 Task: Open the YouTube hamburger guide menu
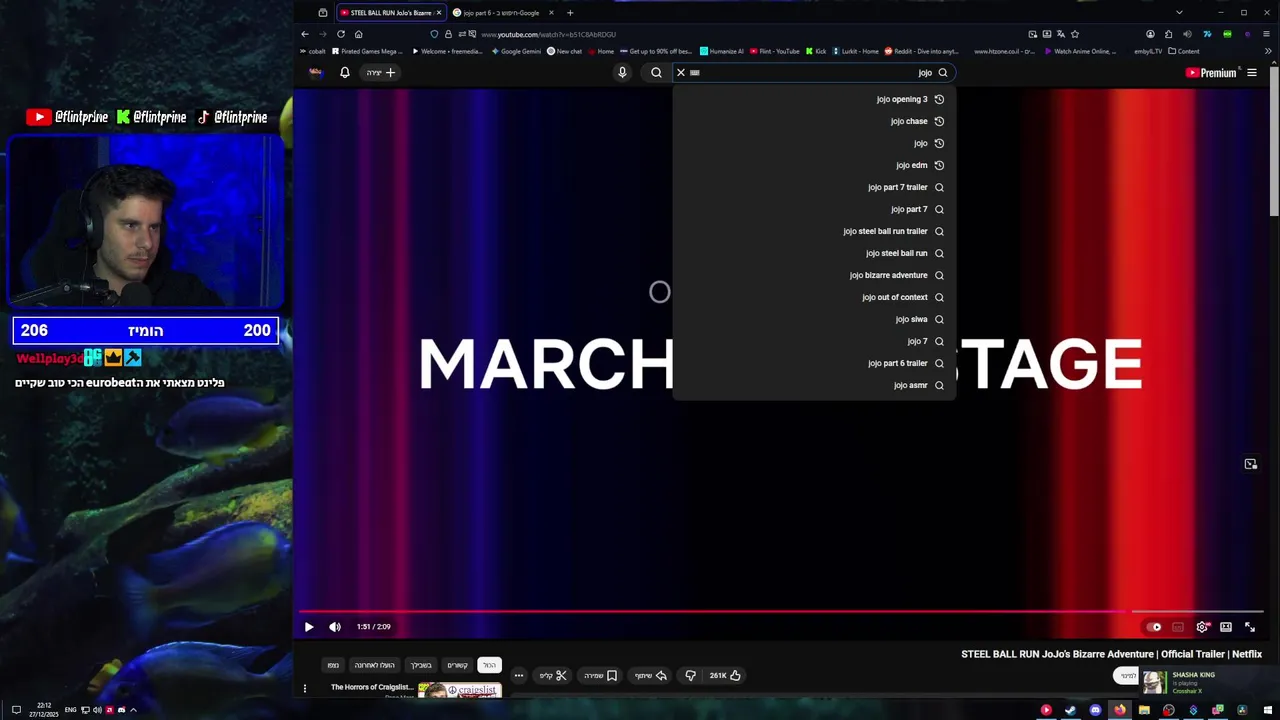point(1252,72)
